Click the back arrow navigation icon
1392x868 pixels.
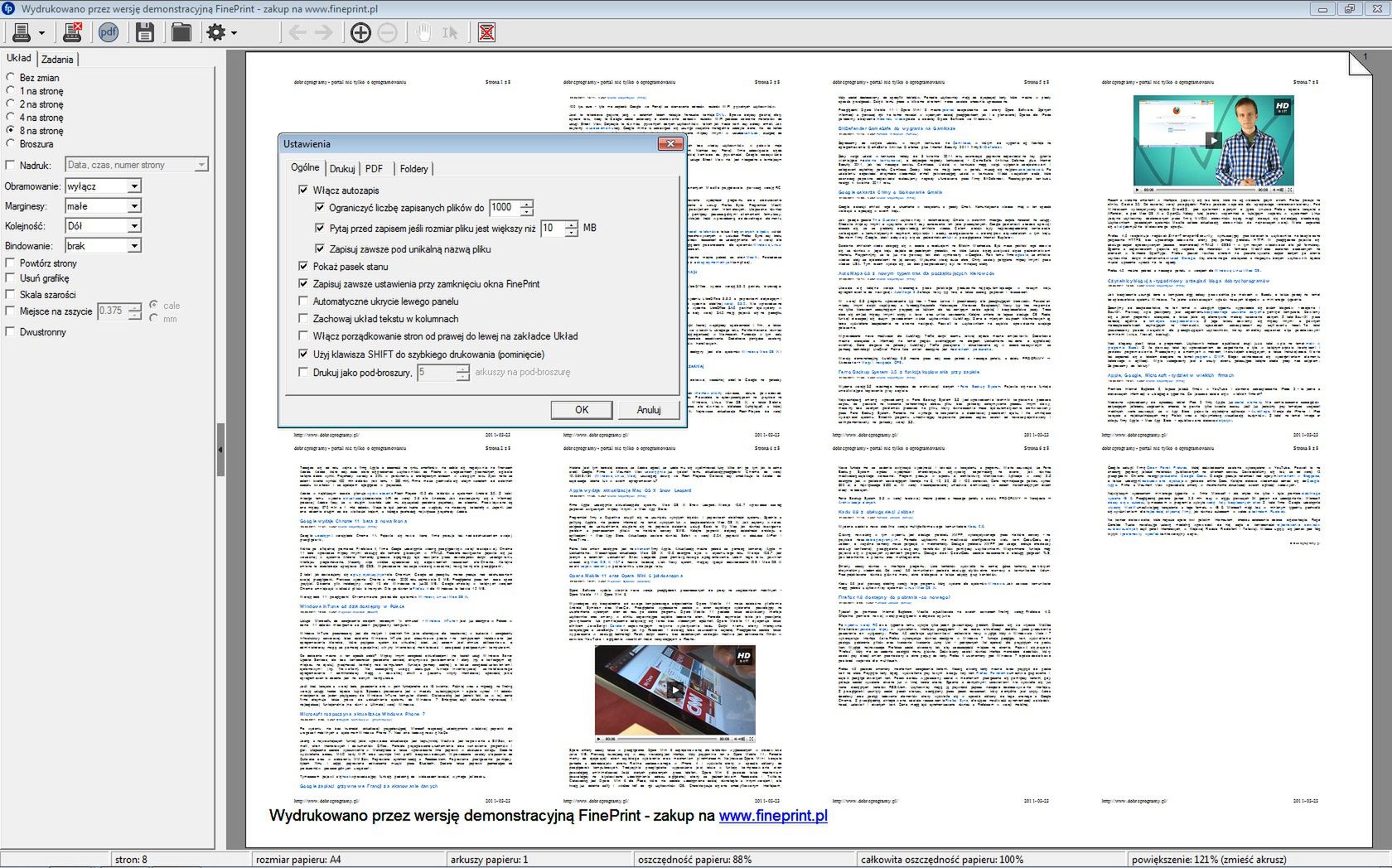point(297,32)
